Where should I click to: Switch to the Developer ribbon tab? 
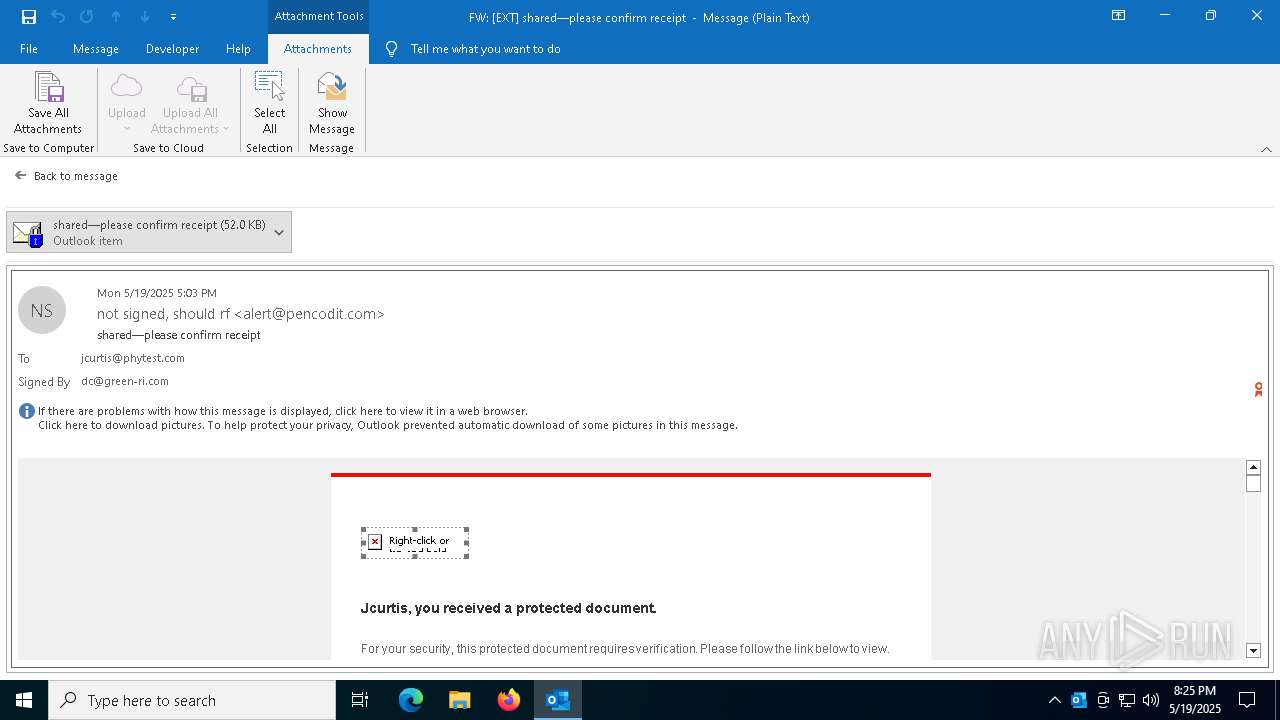click(x=172, y=49)
